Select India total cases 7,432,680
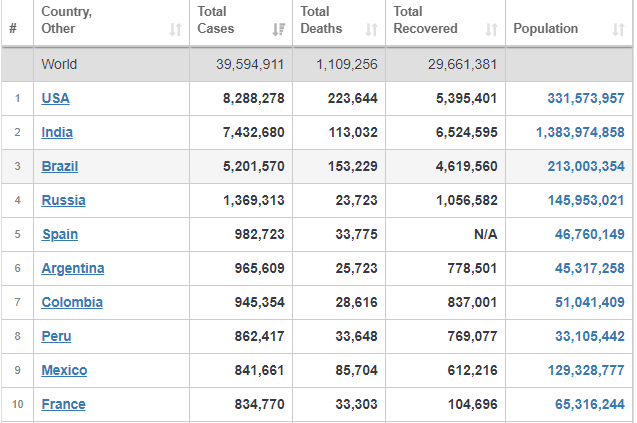 pyautogui.click(x=254, y=132)
